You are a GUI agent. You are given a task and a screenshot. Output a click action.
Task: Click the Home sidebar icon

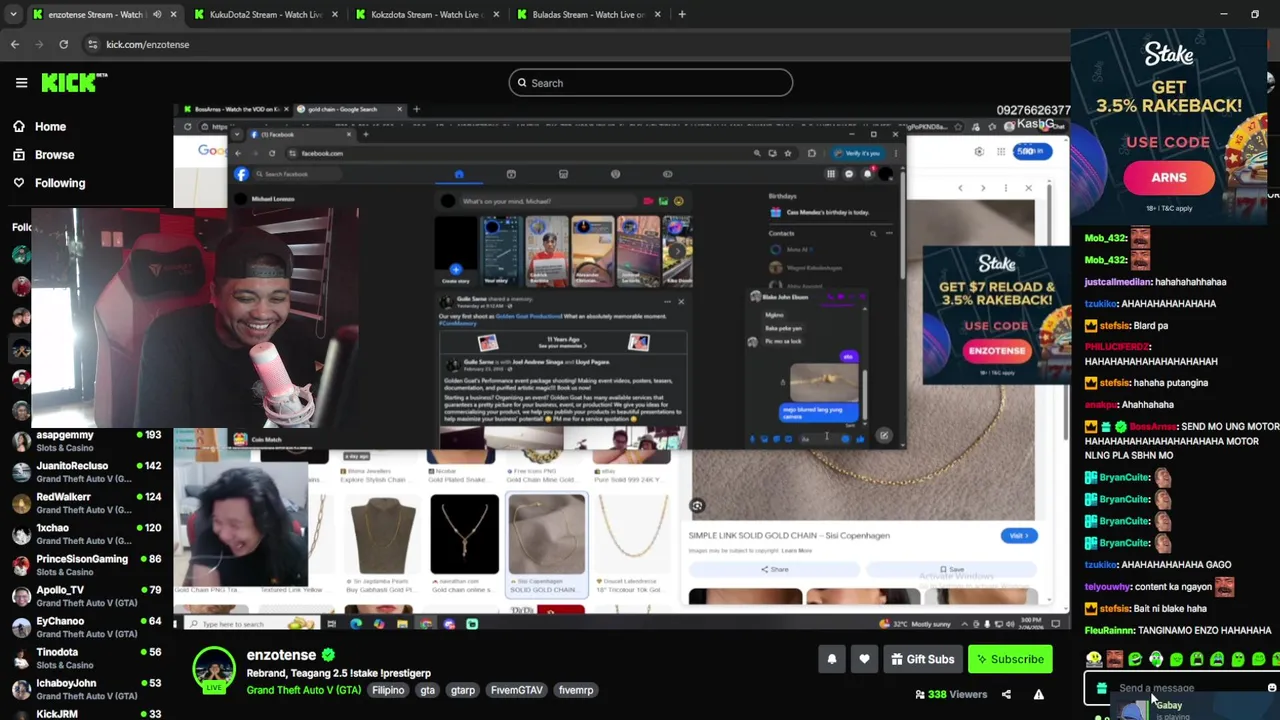(19, 127)
